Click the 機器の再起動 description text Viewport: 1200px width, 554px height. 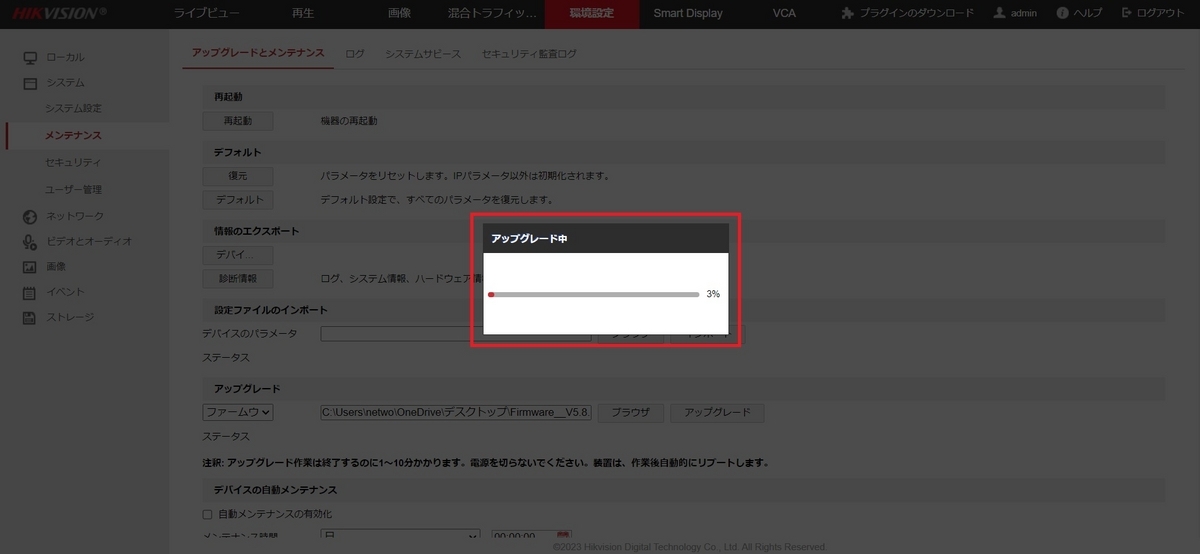pos(349,121)
